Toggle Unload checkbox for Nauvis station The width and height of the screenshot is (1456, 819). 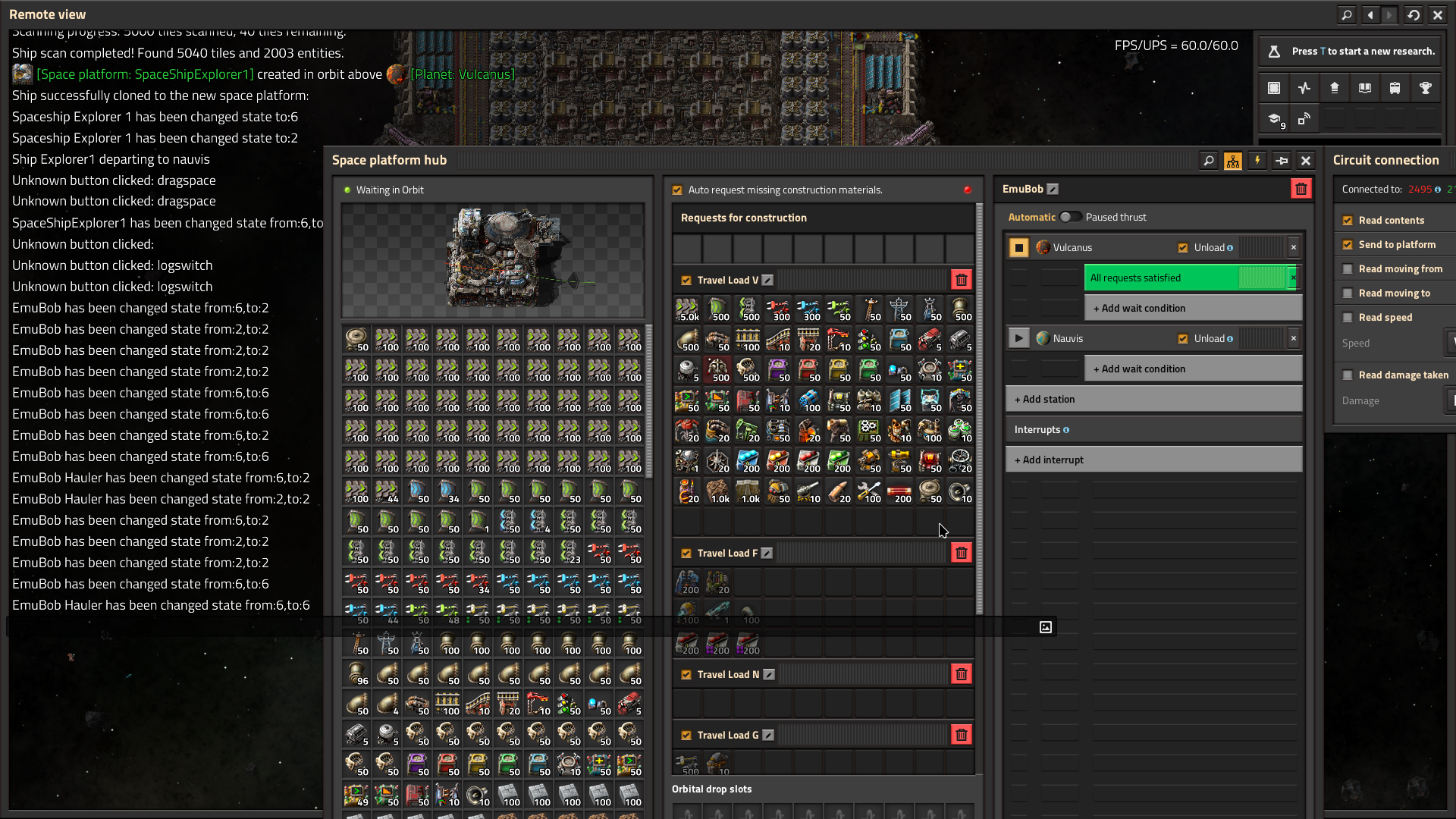tap(1183, 339)
